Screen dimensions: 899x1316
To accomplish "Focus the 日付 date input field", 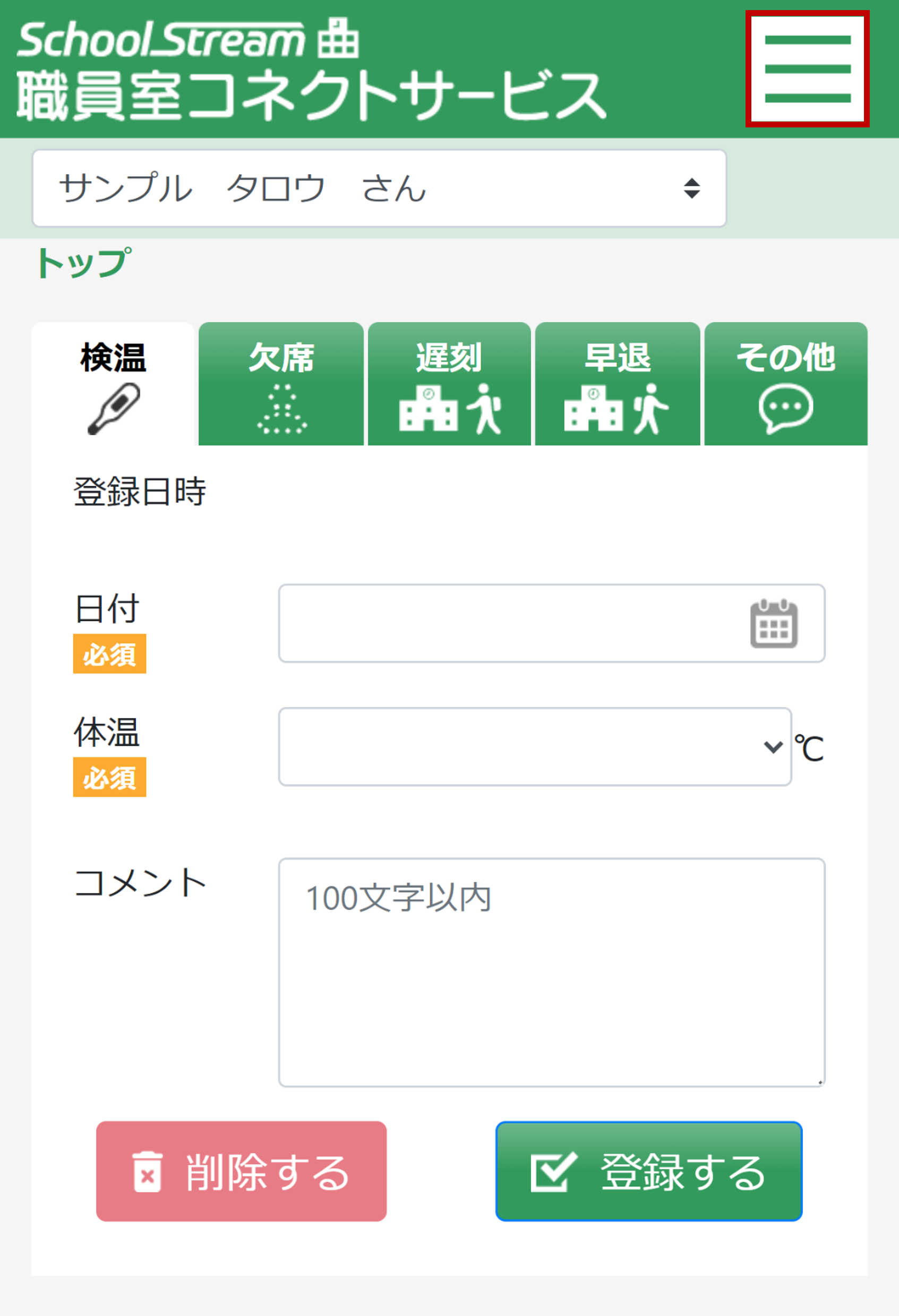I will point(510,623).
